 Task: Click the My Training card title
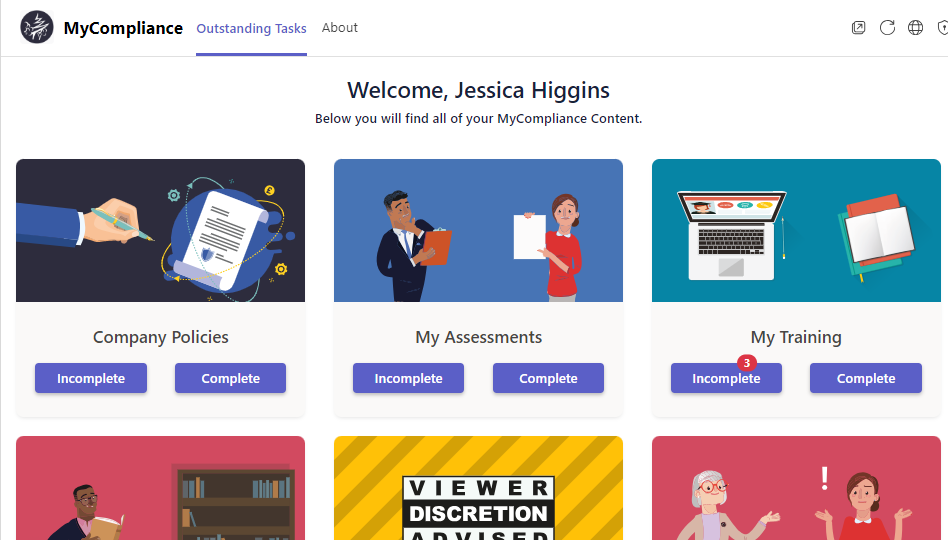coord(796,337)
